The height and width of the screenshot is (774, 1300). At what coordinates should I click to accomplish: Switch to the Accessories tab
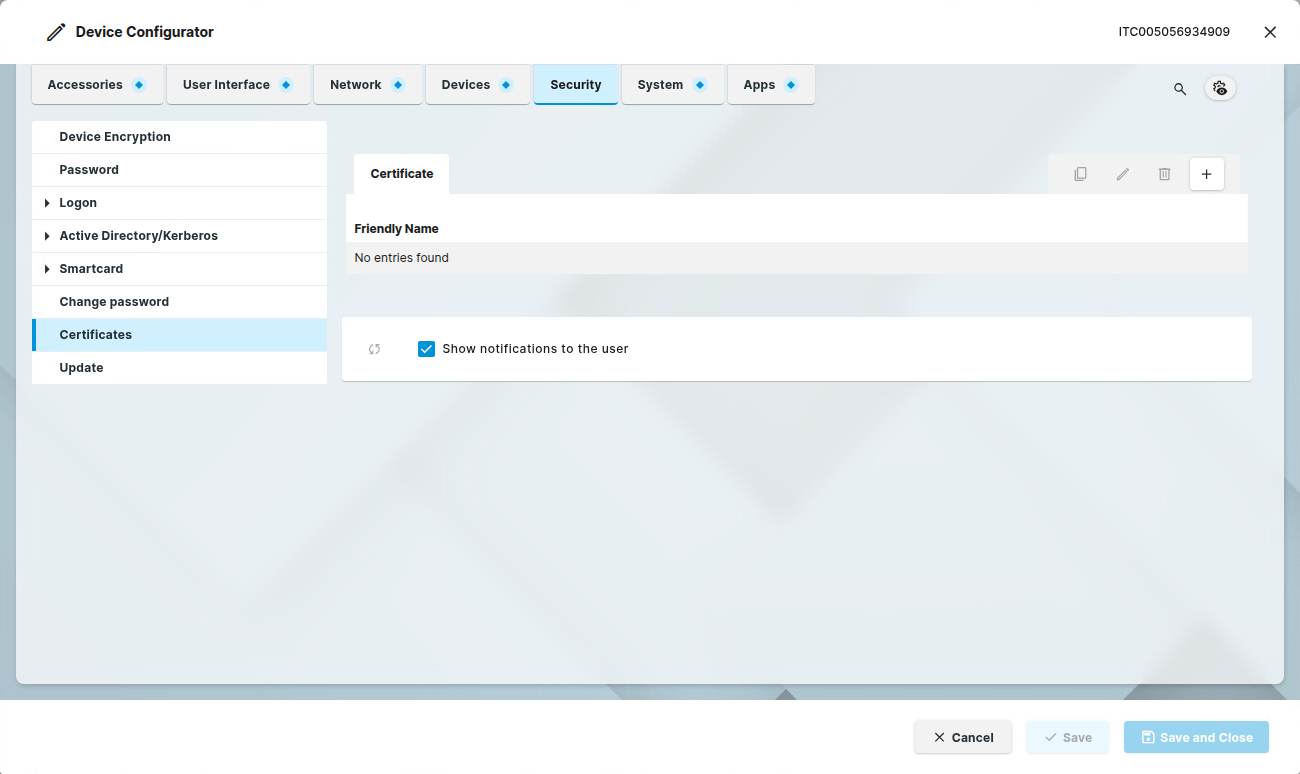[86, 85]
